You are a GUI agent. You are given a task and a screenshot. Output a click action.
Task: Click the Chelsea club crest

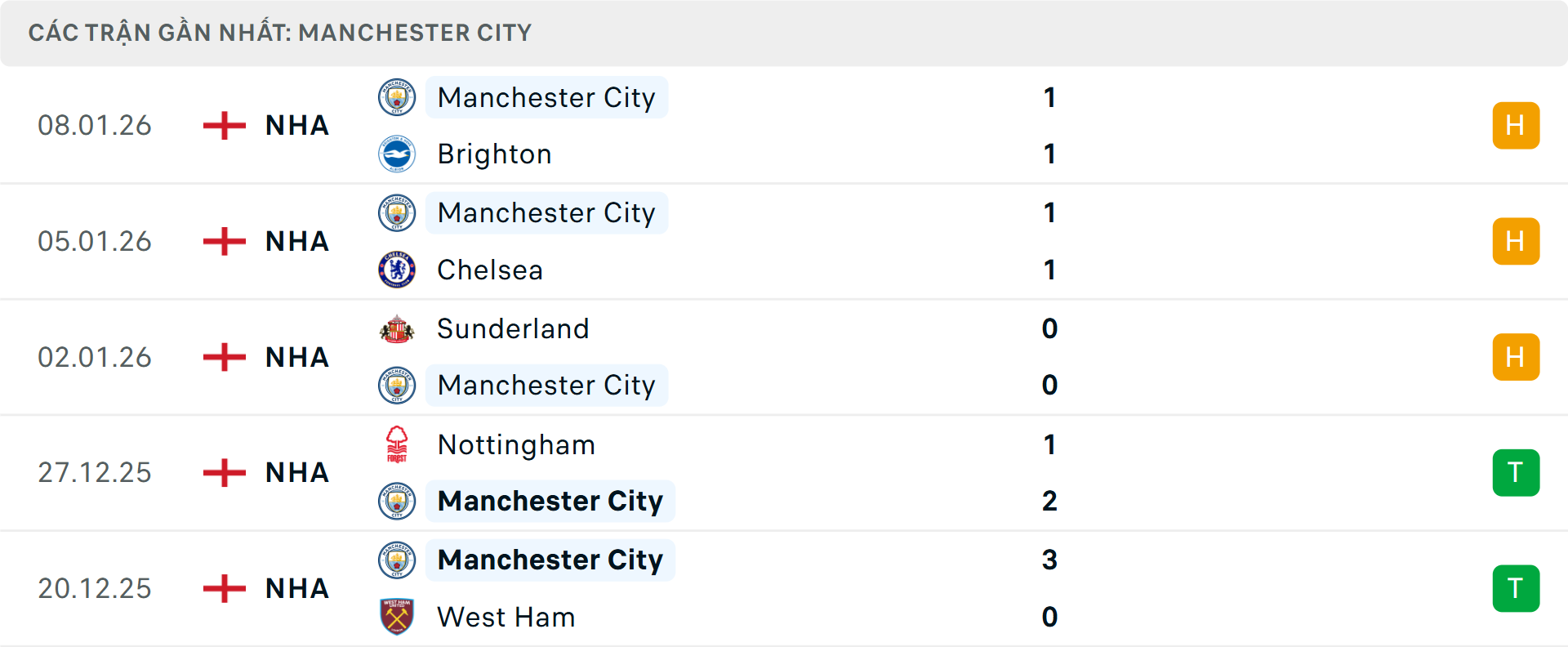point(397,270)
